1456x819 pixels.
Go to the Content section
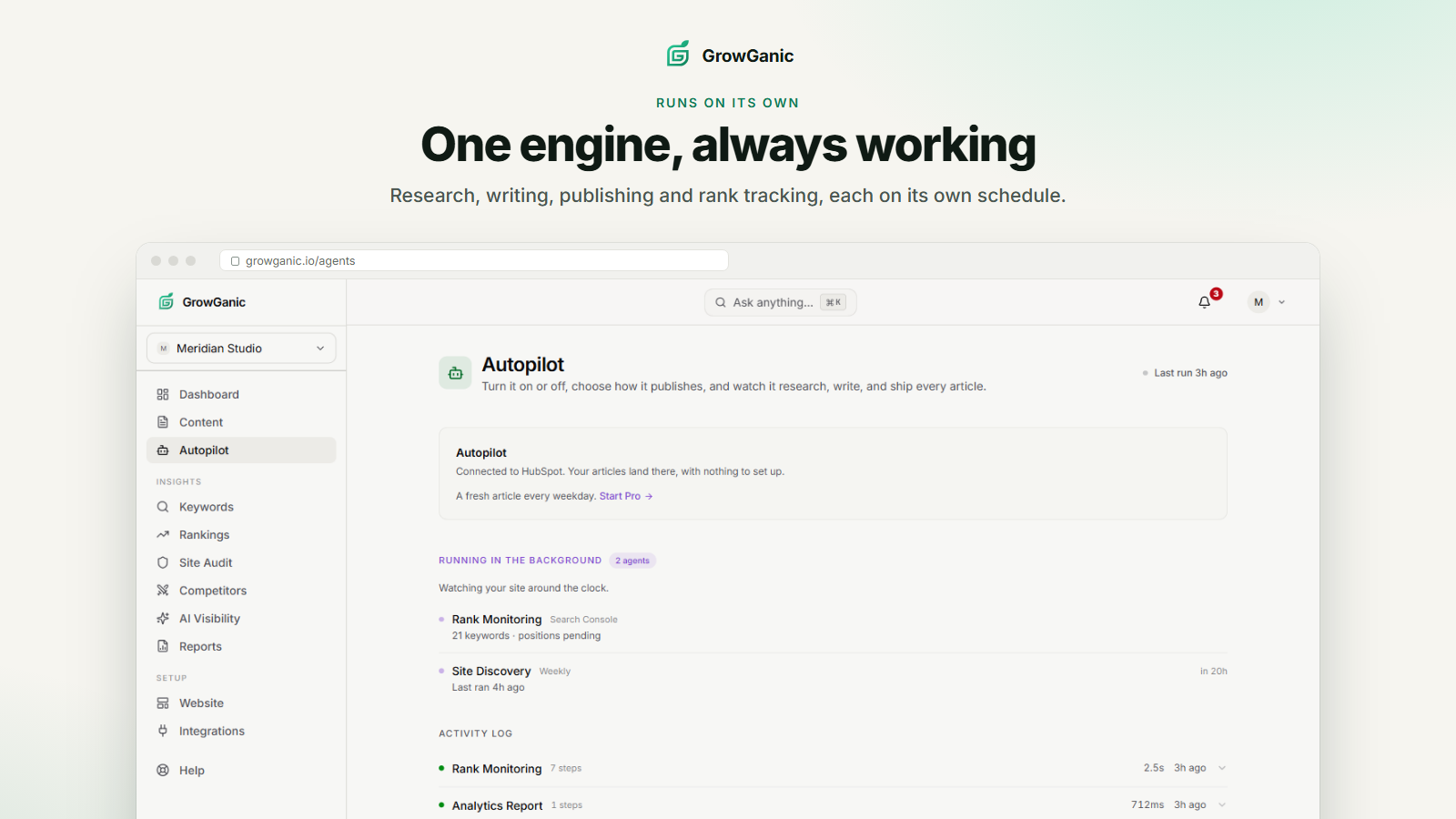click(x=241, y=422)
